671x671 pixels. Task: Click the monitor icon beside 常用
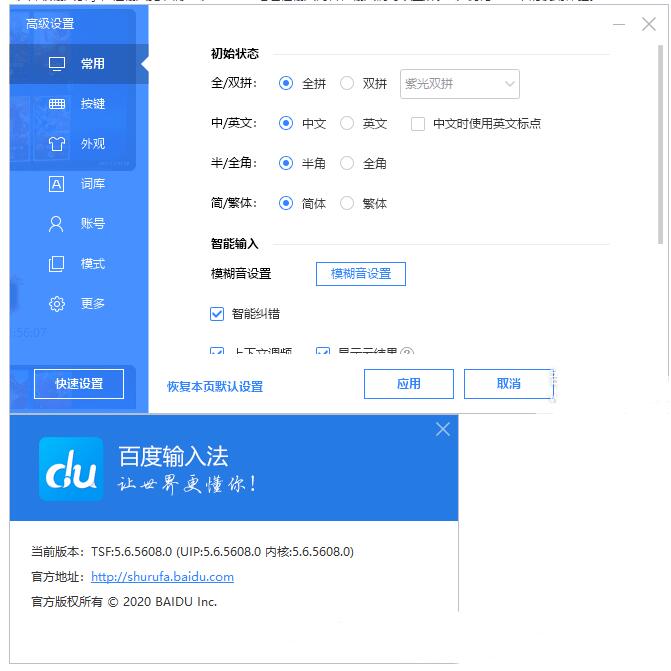56,64
